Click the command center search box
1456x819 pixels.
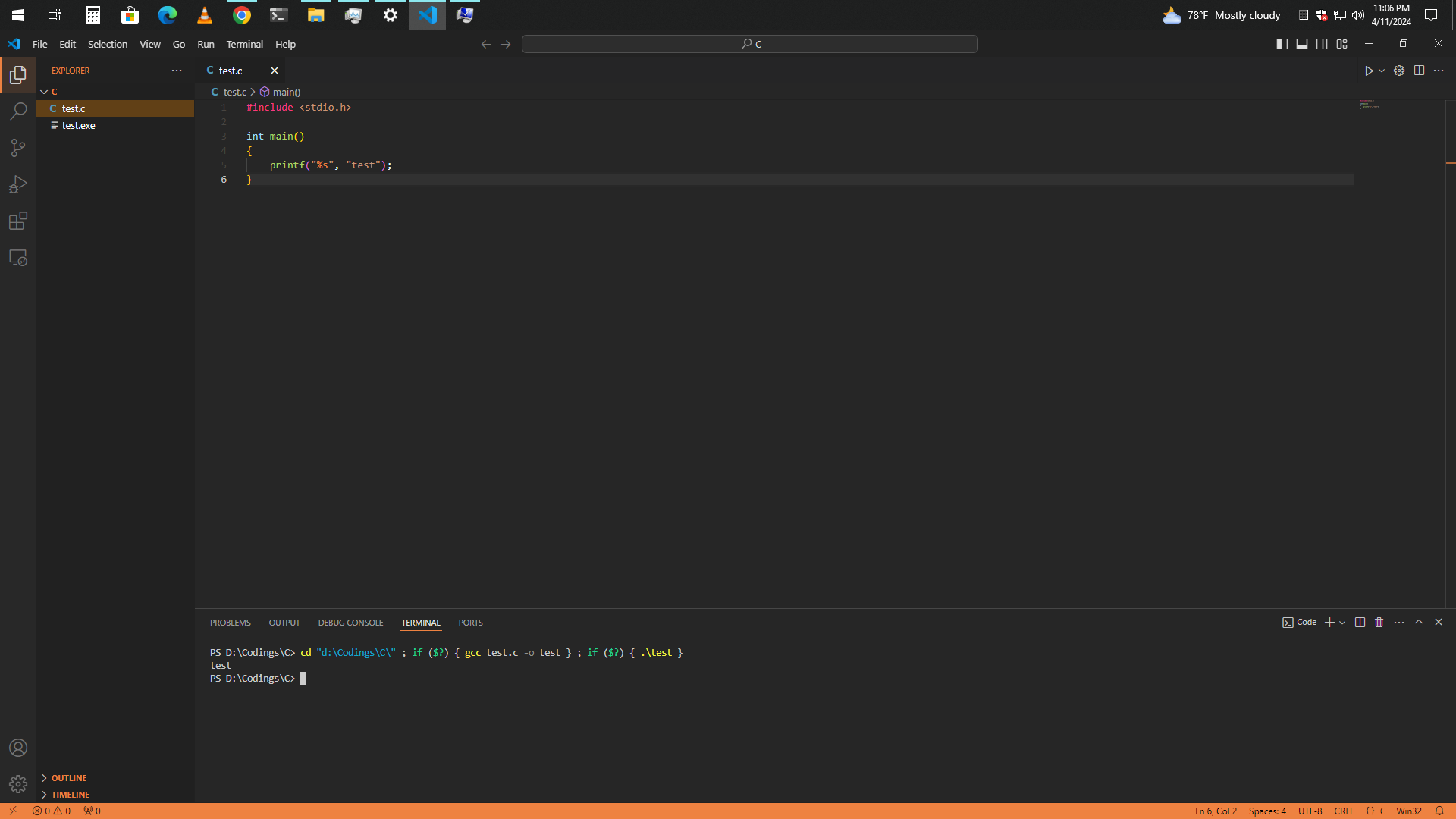click(x=750, y=44)
